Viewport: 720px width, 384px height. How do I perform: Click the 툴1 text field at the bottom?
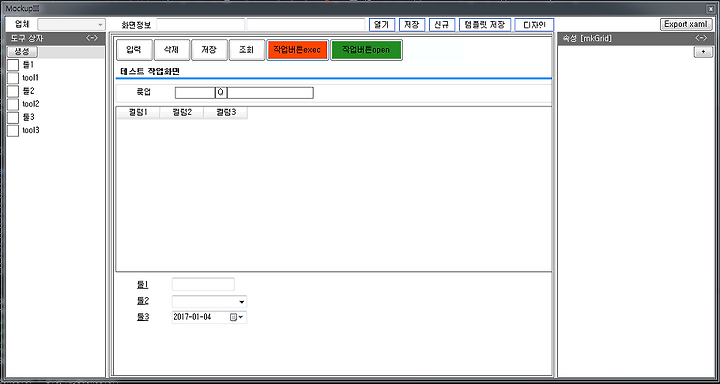click(203, 284)
